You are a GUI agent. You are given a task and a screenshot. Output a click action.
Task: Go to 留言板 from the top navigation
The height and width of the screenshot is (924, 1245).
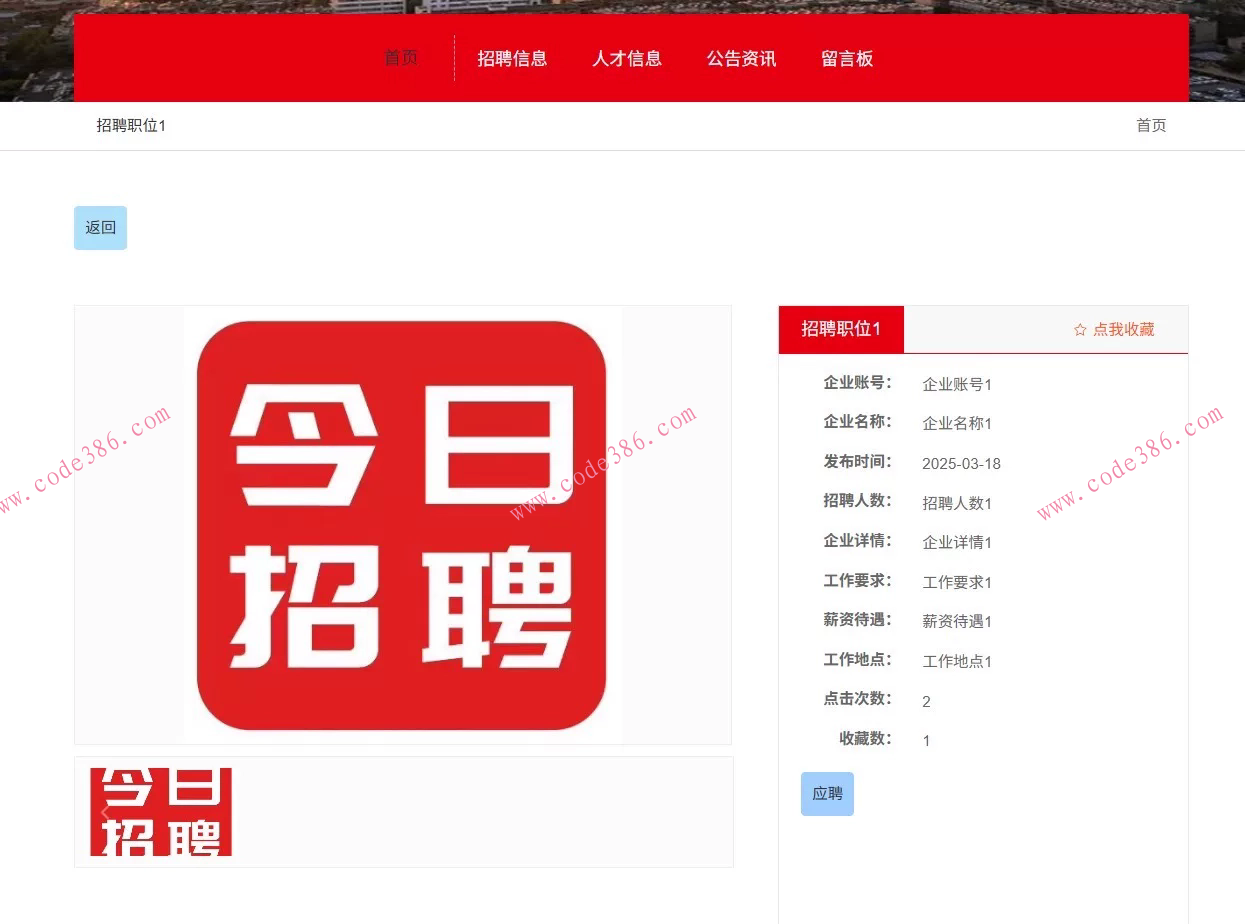[x=847, y=58]
